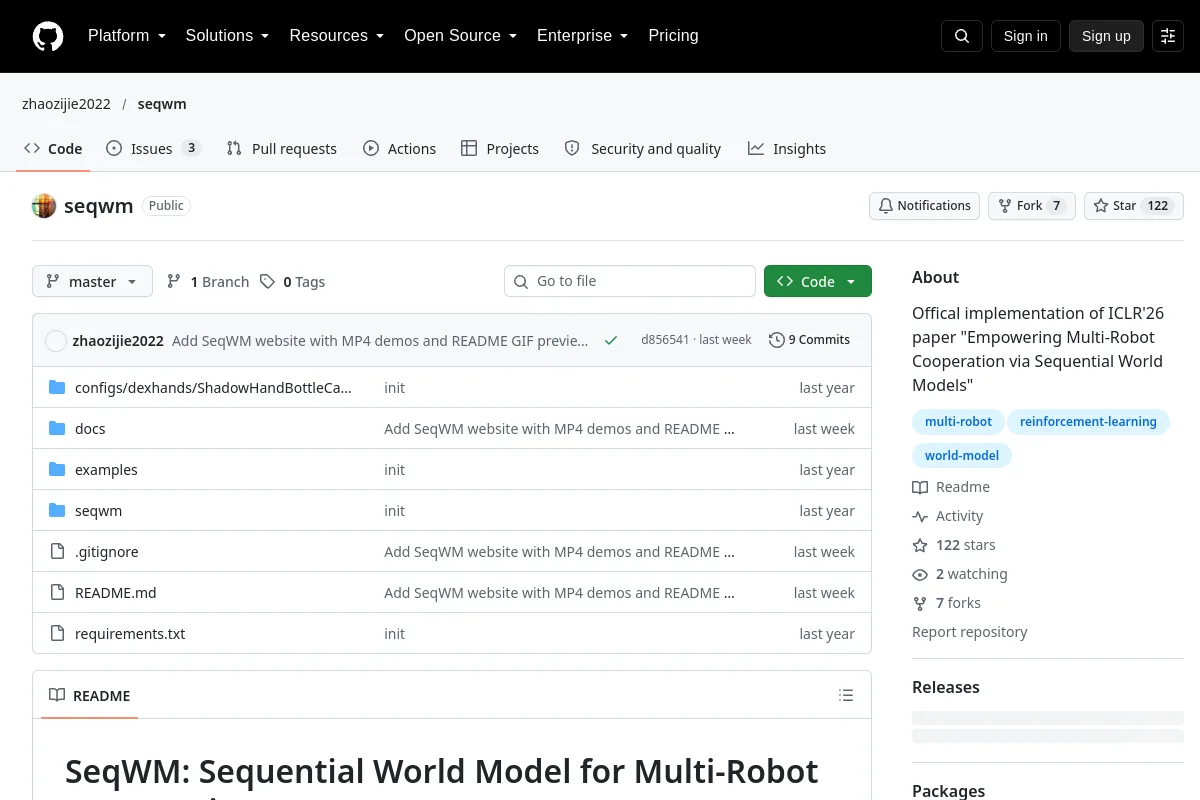Open the Insights tab
1200x800 pixels.
787,148
